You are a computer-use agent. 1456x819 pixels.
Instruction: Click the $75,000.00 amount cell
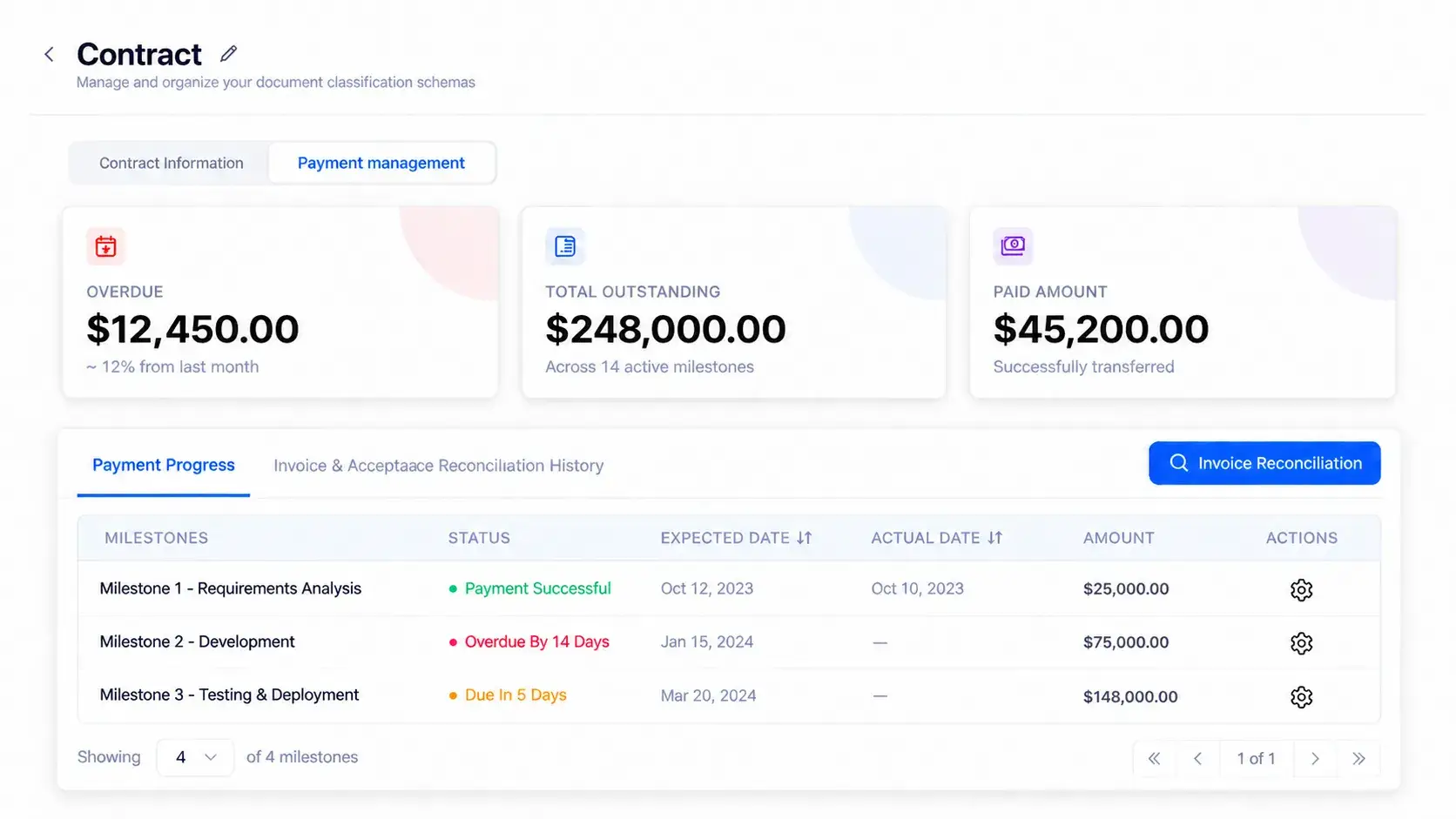[1126, 642]
